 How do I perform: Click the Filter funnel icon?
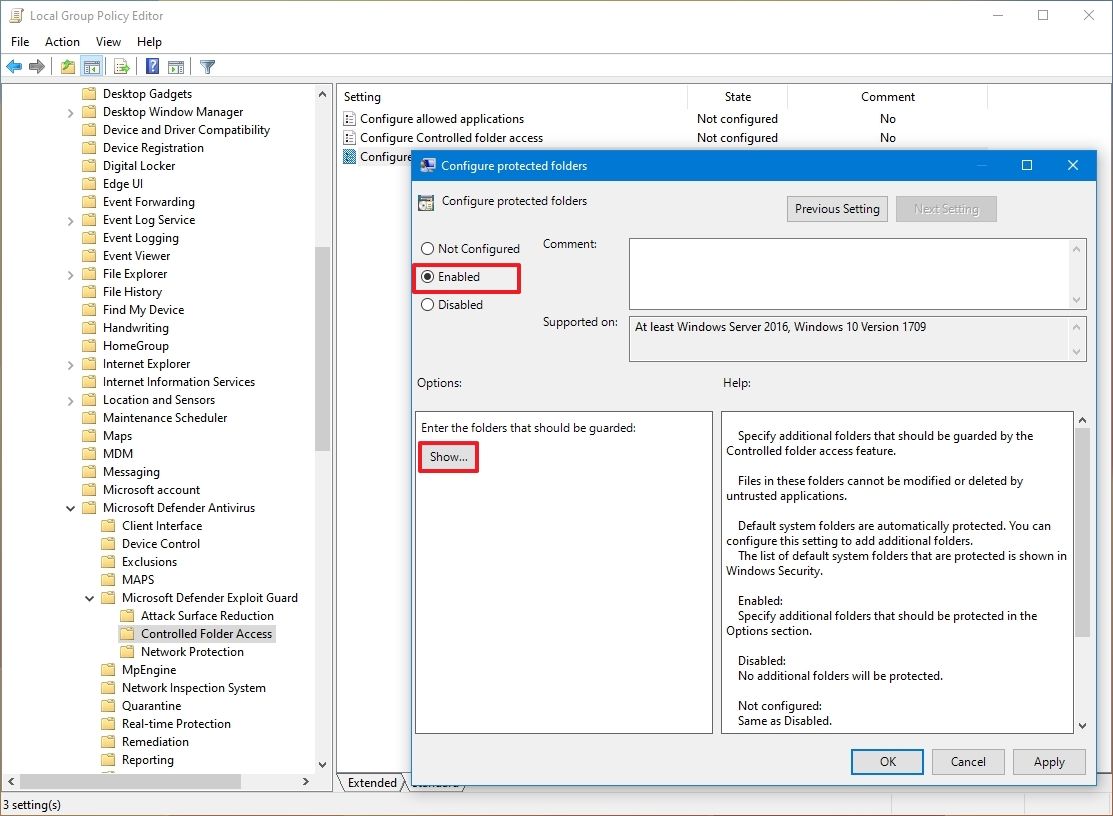click(x=207, y=66)
